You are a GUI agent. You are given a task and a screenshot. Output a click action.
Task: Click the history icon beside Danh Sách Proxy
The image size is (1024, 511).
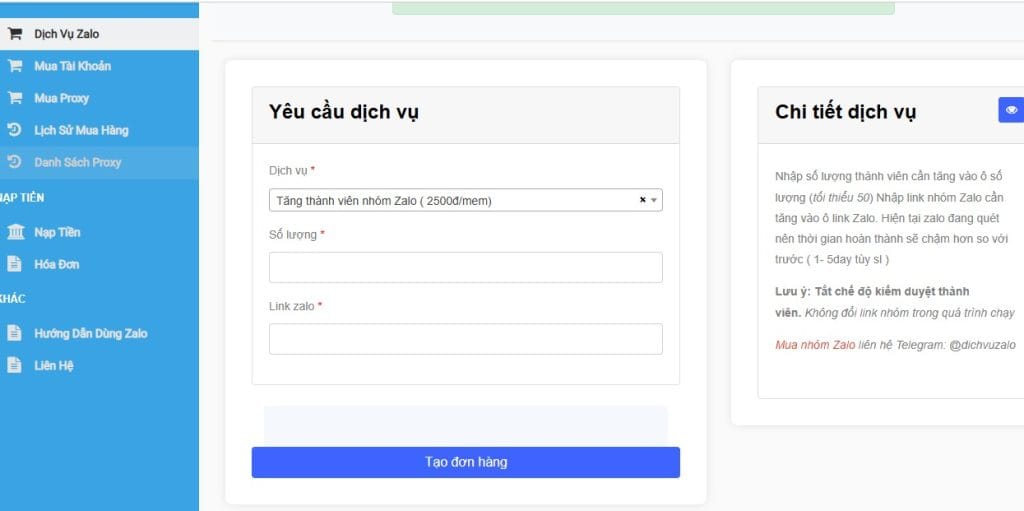coord(15,162)
